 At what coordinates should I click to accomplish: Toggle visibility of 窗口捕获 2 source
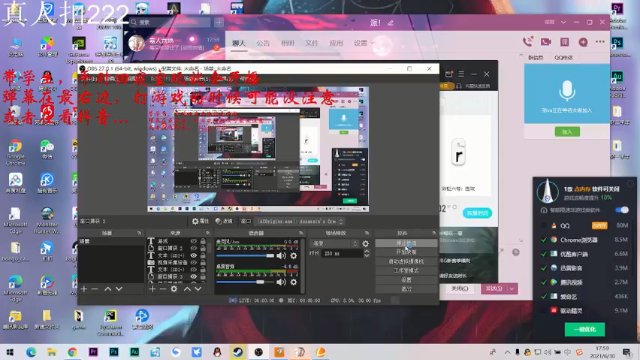coord(194,248)
